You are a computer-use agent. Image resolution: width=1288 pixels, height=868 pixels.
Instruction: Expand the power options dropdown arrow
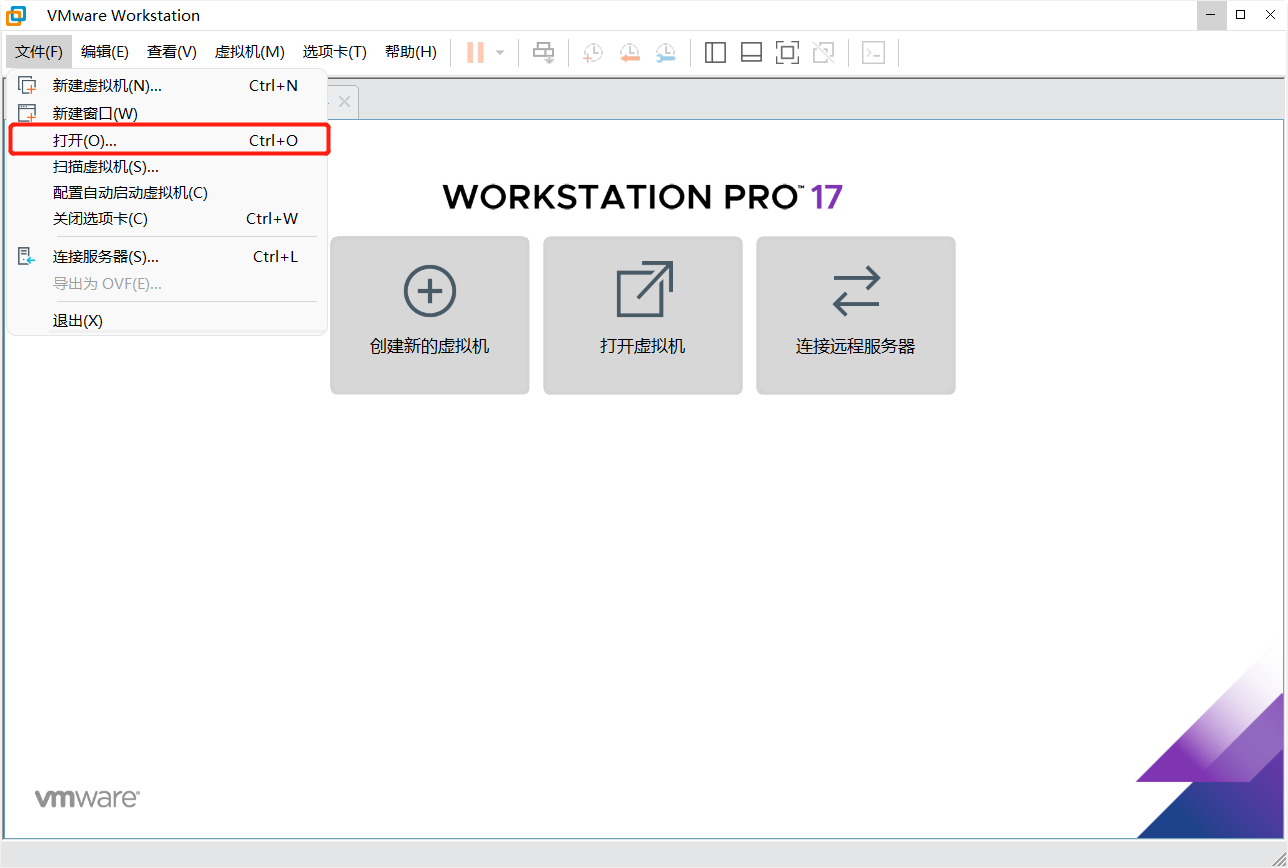(x=500, y=53)
